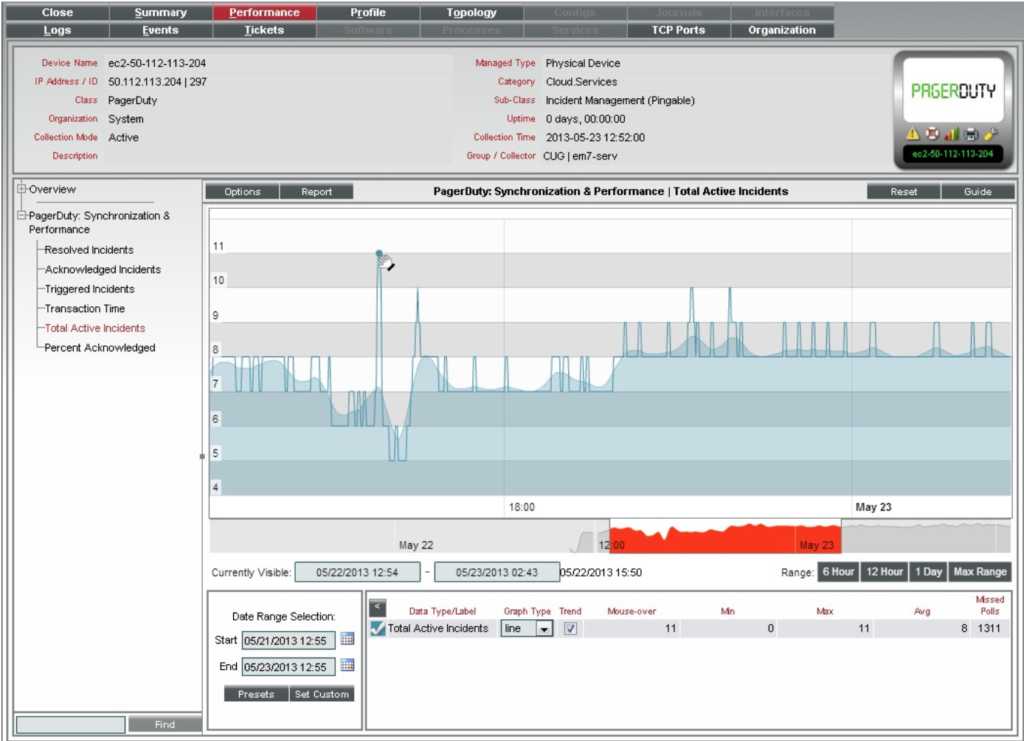
Task: Open calendar picker next to End date
Action: click(x=348, y=666)
